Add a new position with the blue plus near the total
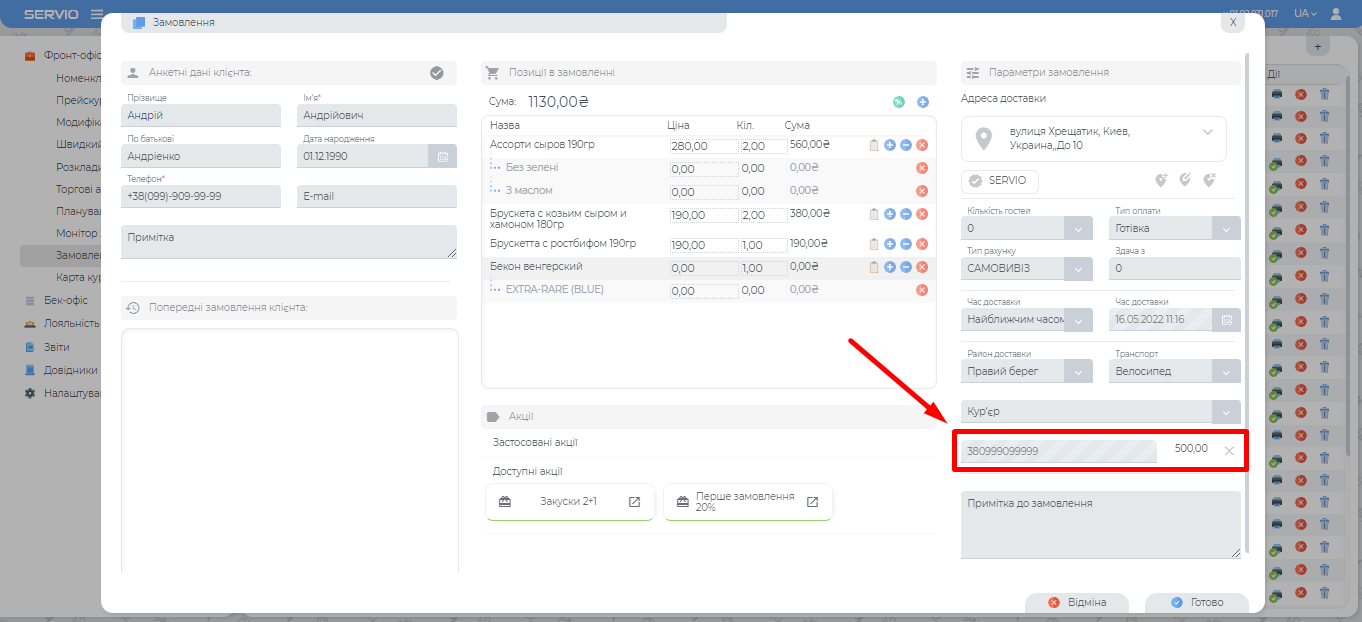 point(923,102)
